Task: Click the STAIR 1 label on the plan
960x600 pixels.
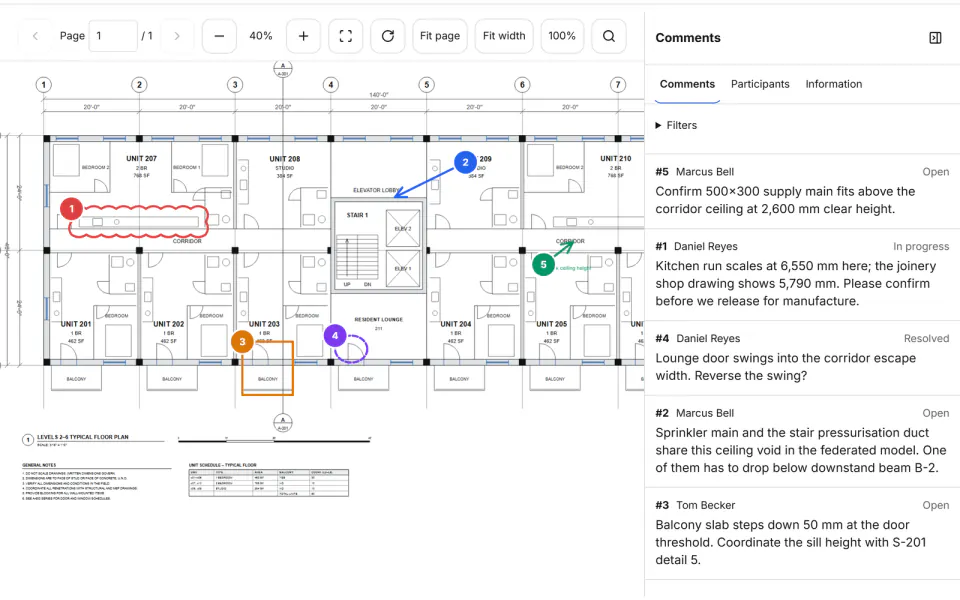Action: (x=357, y=216)
